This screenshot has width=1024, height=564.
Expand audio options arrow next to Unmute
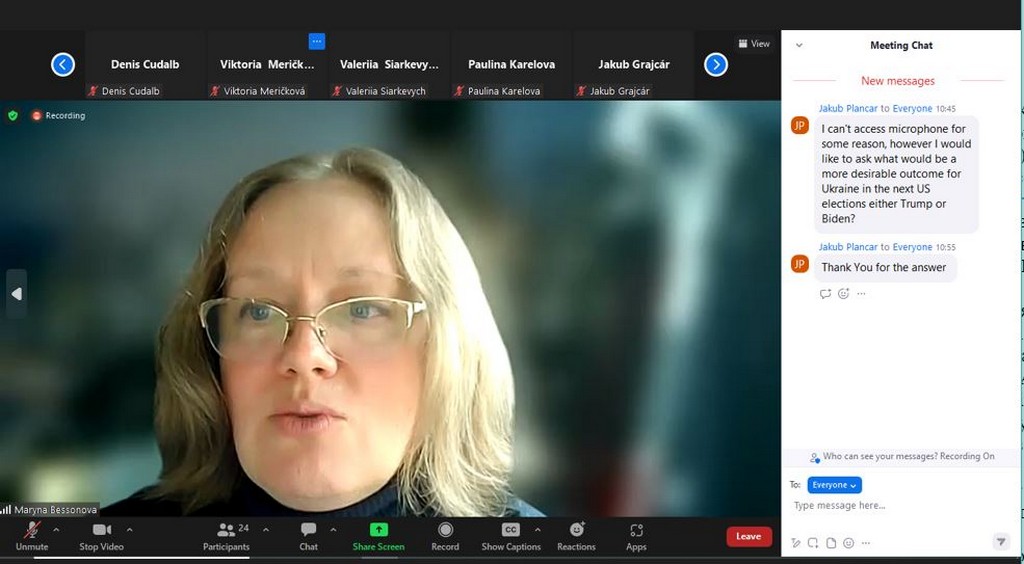(x=56, y=529)
